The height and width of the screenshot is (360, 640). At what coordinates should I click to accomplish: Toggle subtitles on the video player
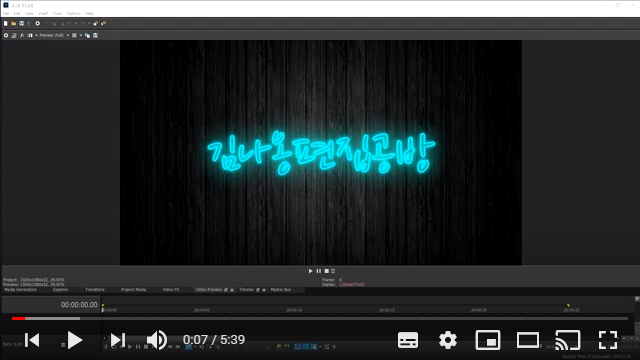pos(408,340)
